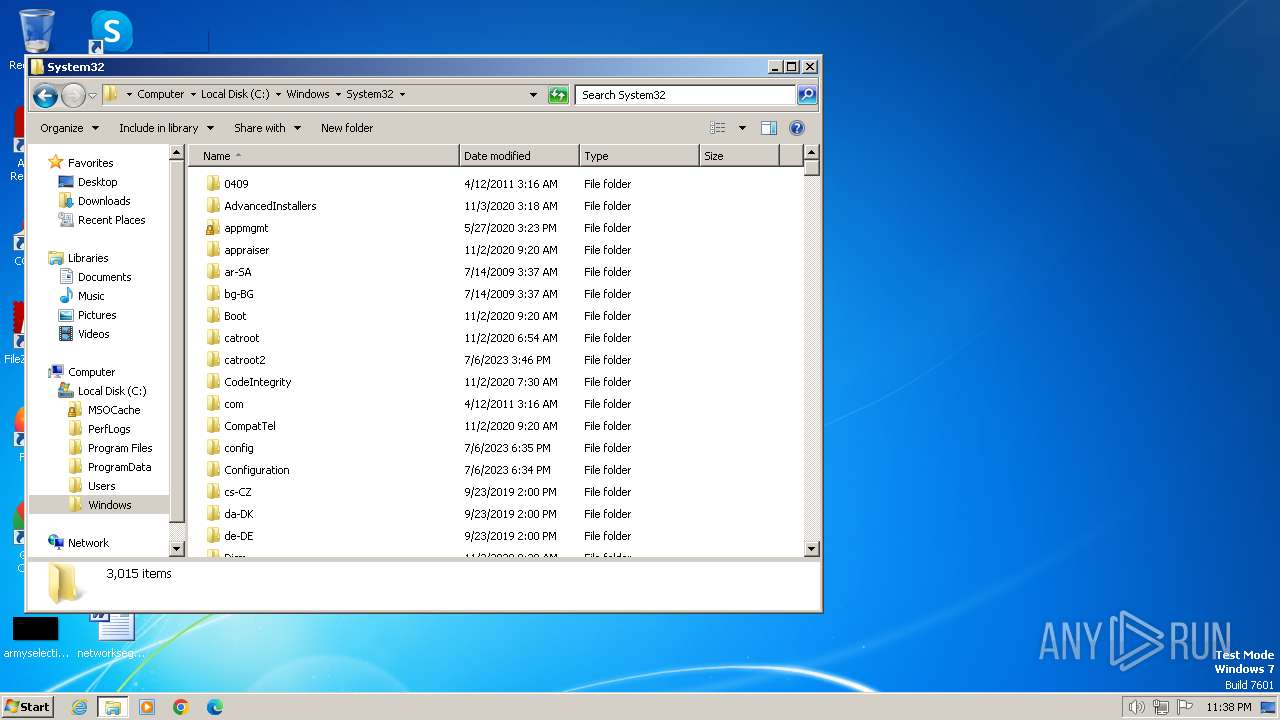Select Users folder in the tree
1280x720 pixels.
(x=101, y=486)
